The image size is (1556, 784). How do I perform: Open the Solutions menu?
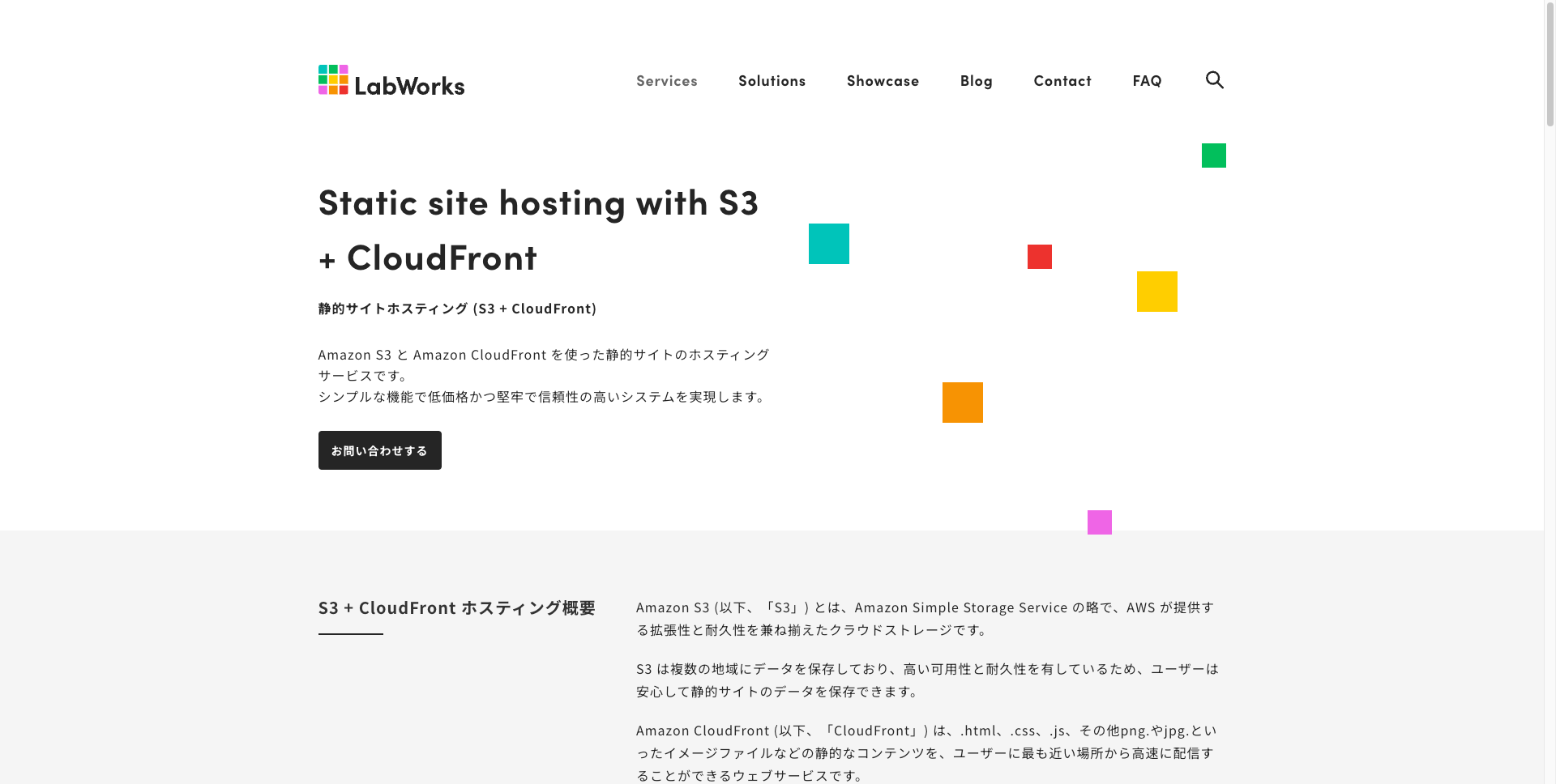click(x=772, y=80)
